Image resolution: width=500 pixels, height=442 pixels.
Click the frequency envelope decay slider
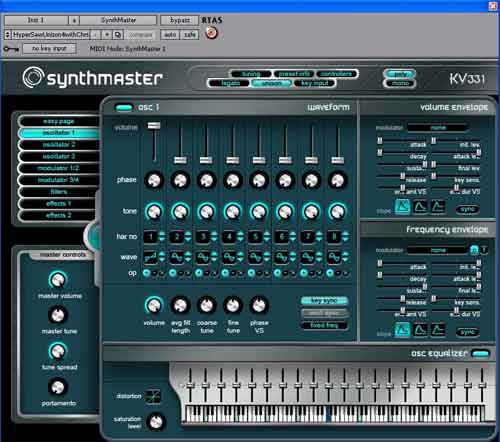[x=380, y=275]
